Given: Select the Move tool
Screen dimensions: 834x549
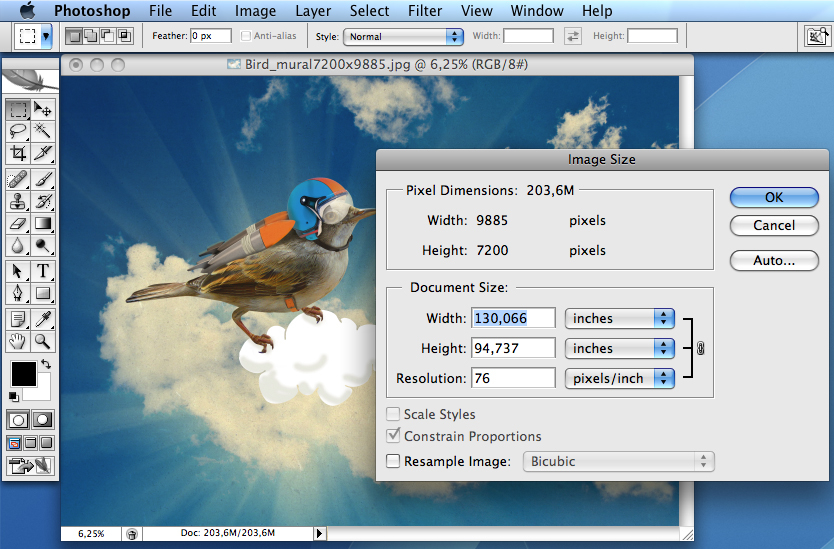Looking at the screenshot, I should 43,109.
